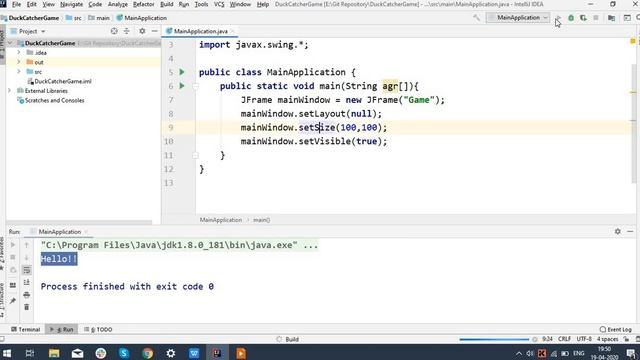Collapse main method fold at line 6
Viewport: 640px width, 360px height.
(196, 86)
